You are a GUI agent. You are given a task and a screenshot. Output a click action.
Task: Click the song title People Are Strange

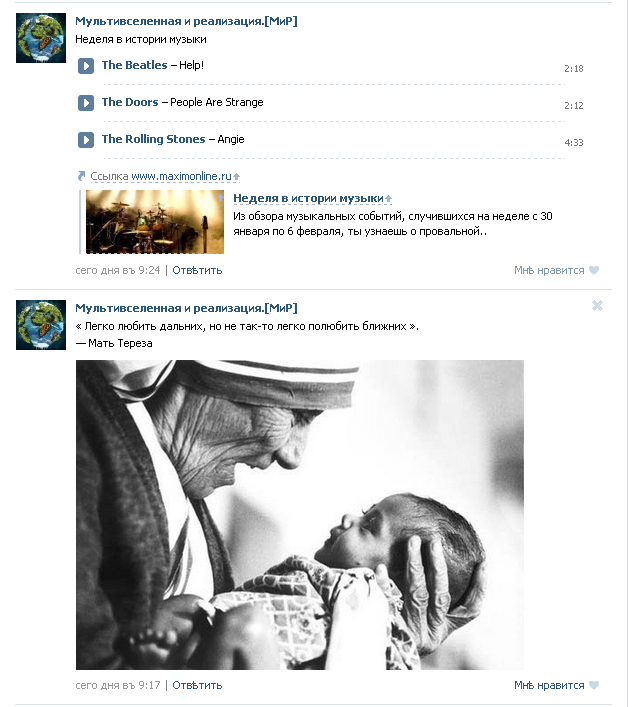216,102
